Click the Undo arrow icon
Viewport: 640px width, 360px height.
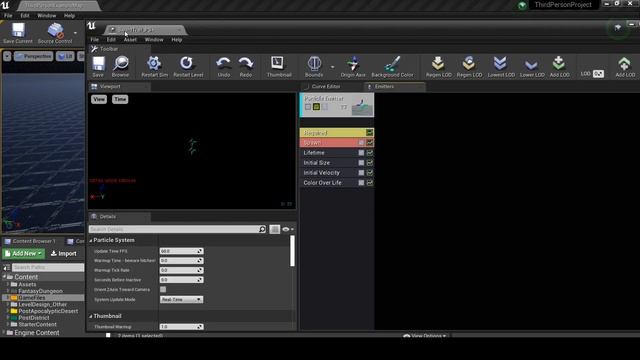coord(223,64)
